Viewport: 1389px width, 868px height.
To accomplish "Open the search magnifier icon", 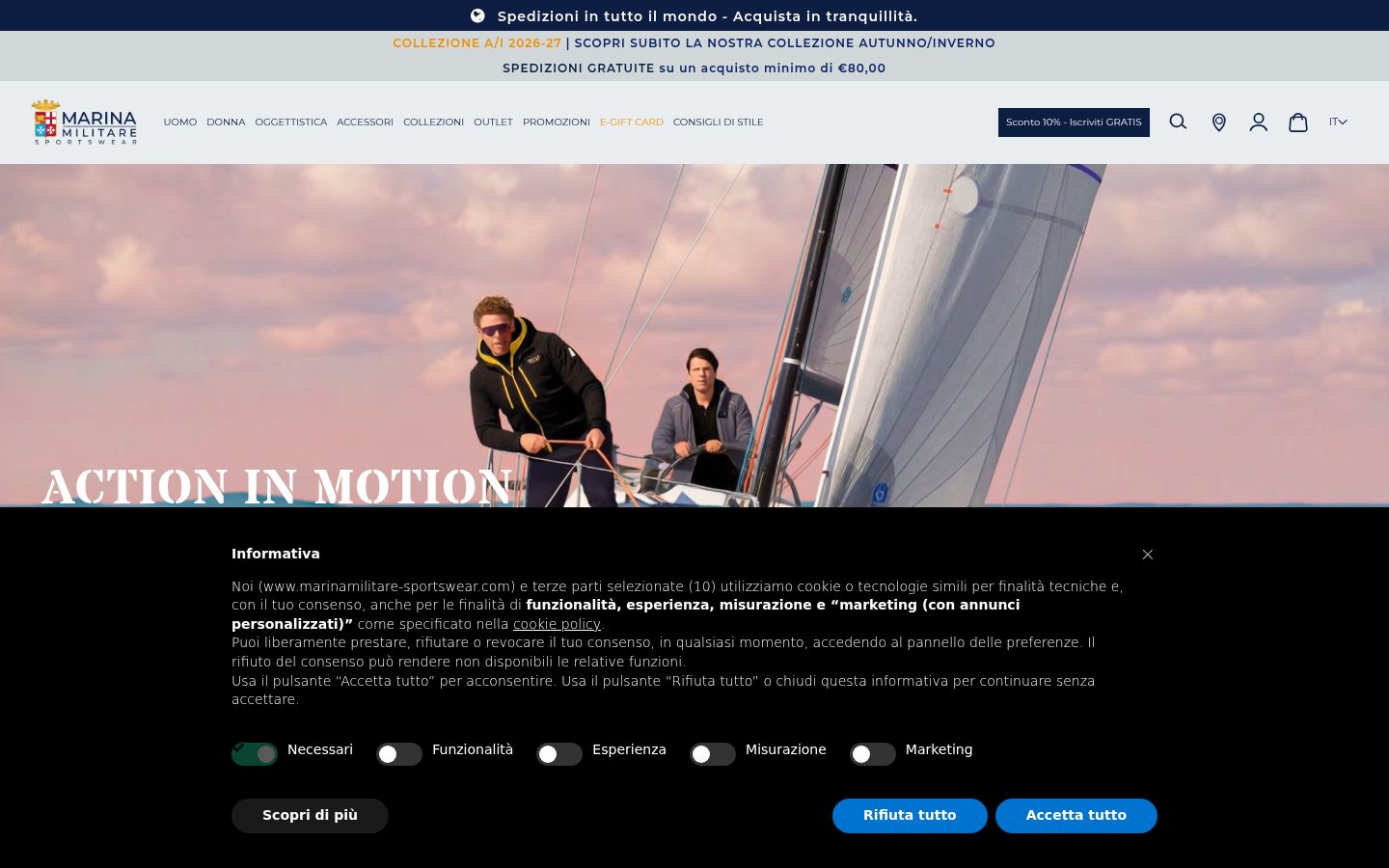I will tap(1178, 122).
